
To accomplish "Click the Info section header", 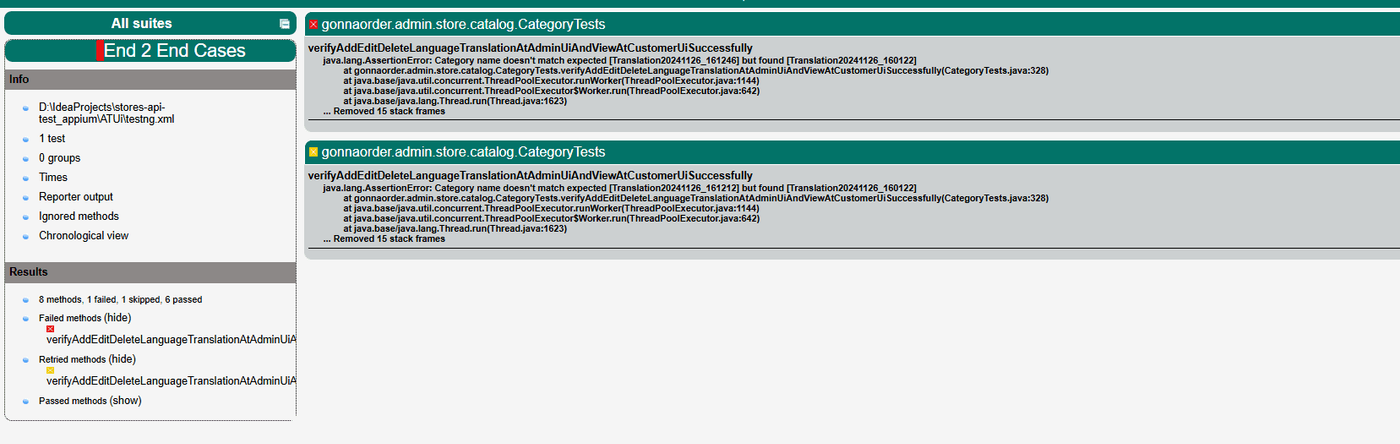I will pyautogui.click(x=150, y=80).
